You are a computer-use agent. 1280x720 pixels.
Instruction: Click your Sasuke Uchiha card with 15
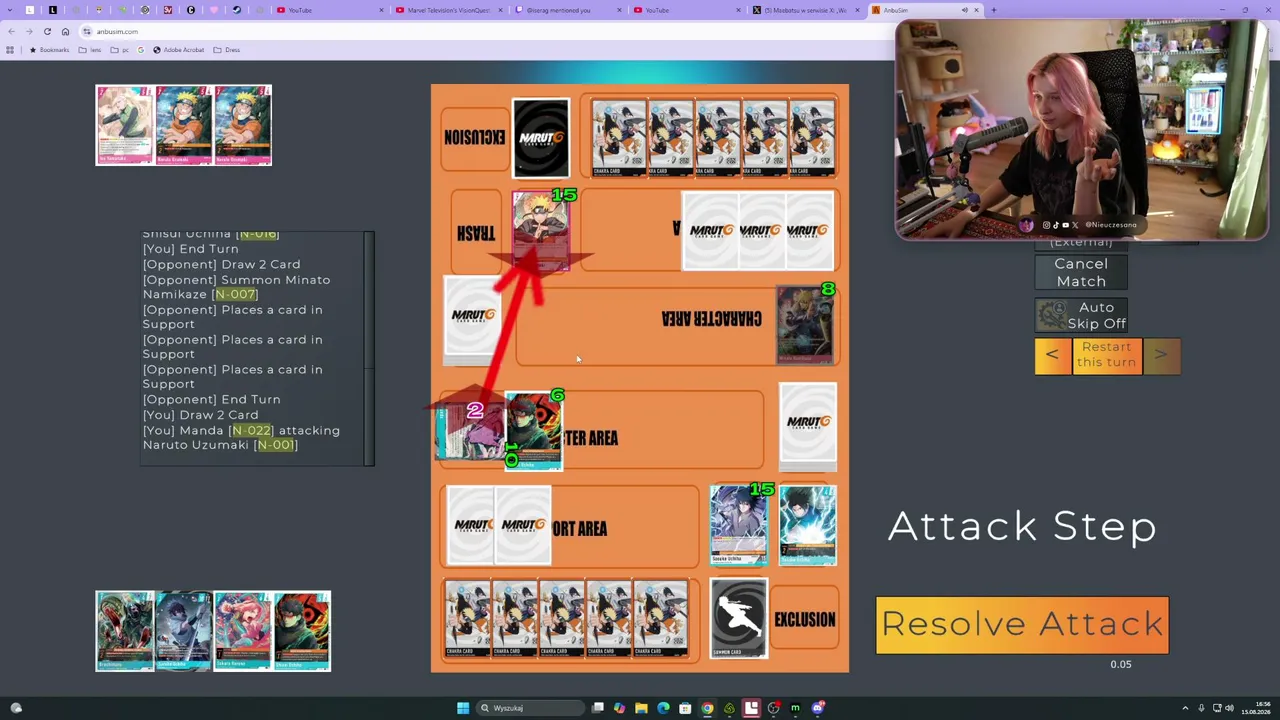[739, 525]
